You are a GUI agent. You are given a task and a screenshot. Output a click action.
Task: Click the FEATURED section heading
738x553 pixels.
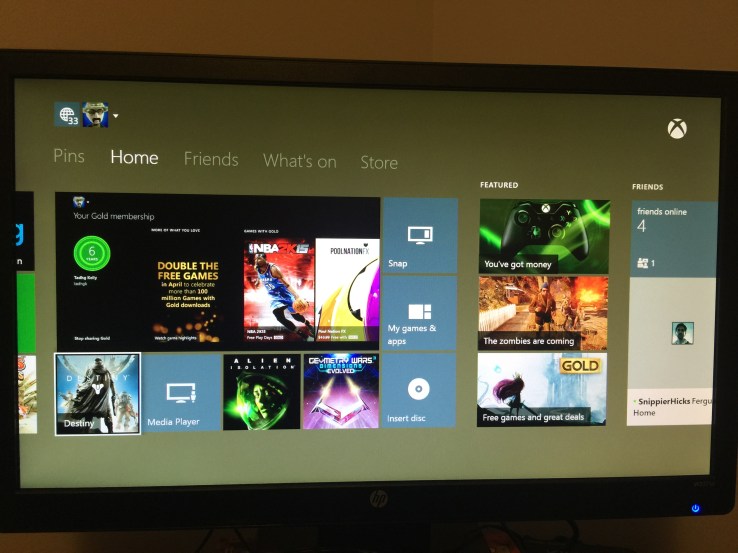(x=499, y=185)
